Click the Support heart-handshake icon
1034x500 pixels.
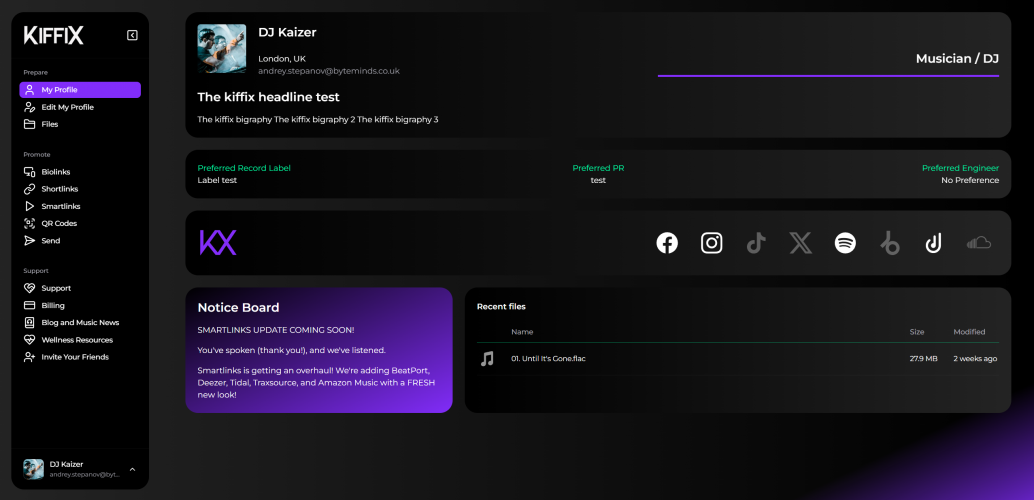(x=30, y=288)
